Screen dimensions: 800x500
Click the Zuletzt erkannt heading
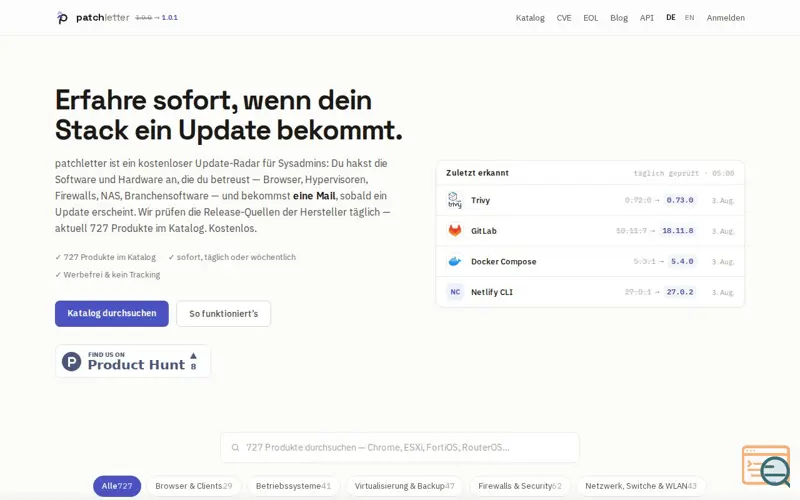tap(477, 173)
